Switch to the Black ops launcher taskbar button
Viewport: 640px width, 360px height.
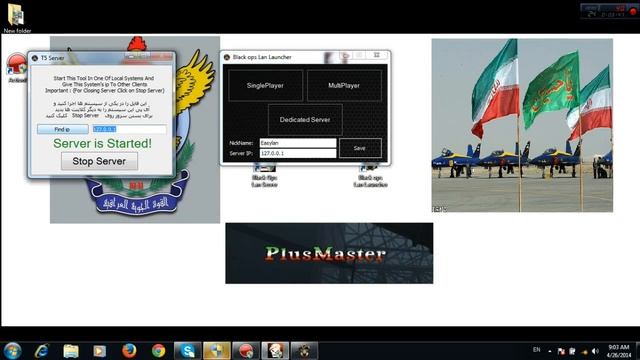[x=304, y=351]
